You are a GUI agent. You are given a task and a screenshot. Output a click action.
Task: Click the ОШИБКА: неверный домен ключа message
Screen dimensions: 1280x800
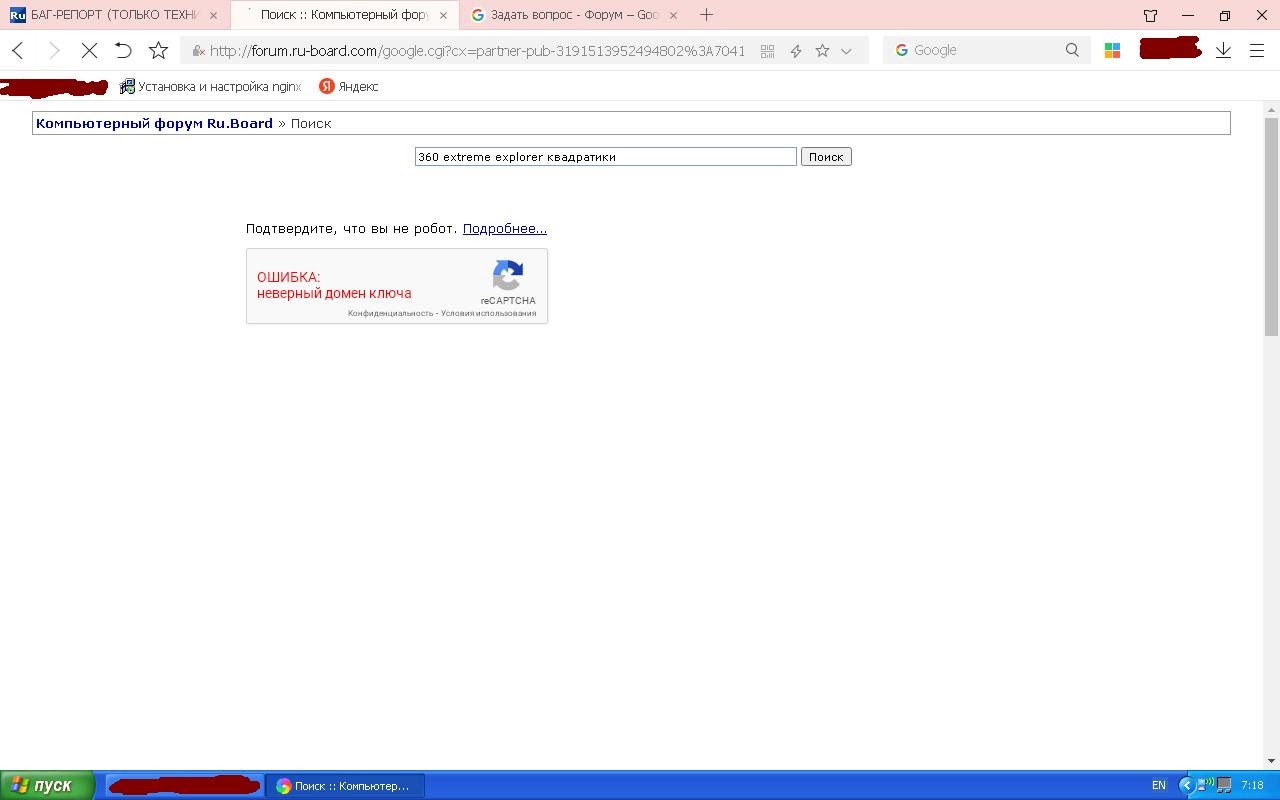(x=334, y=285)
